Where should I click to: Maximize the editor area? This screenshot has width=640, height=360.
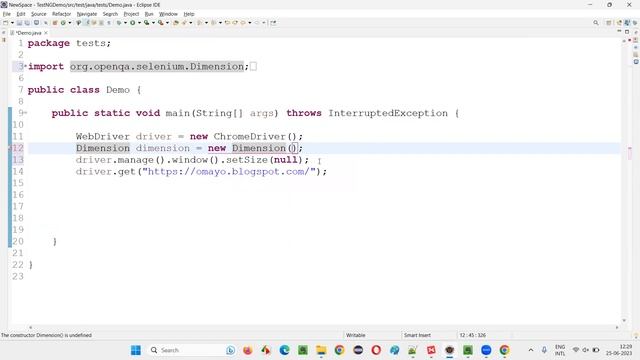pos(627,31)
